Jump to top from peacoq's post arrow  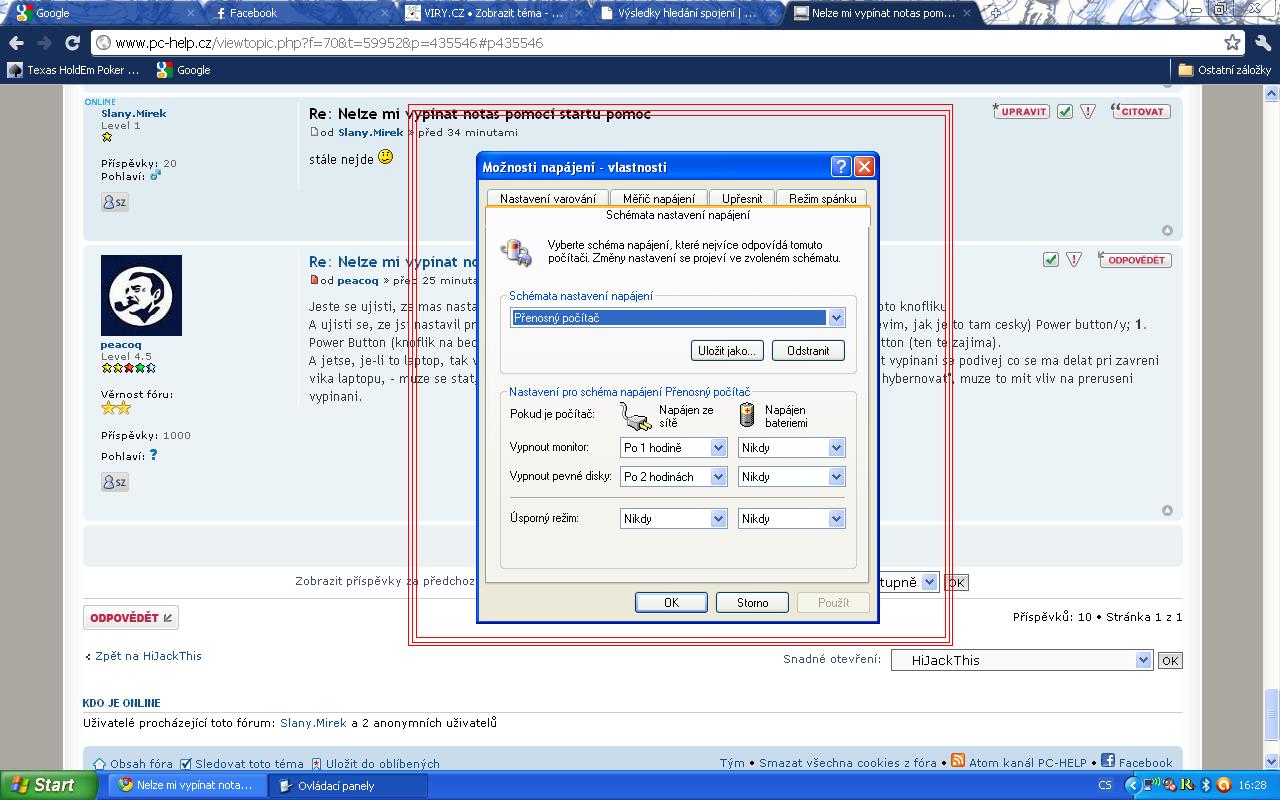point(1167,511)
